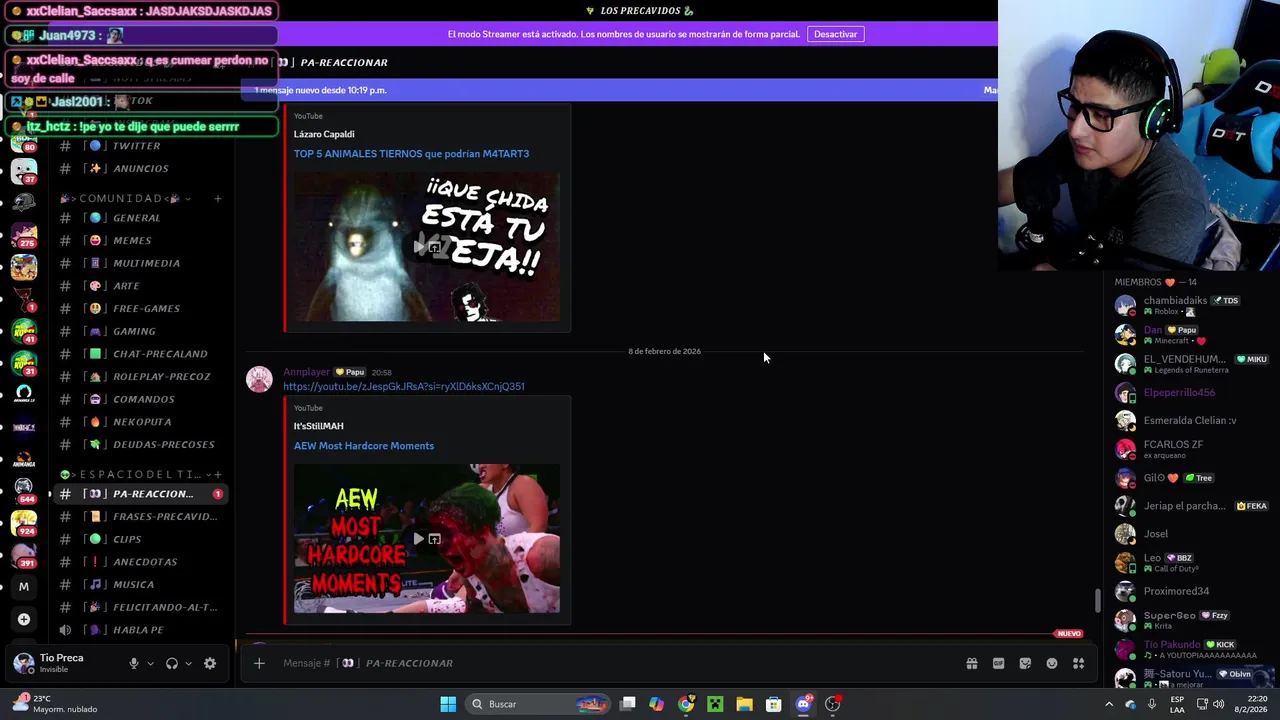
Task: Click Desactivar for Streamer mode
Action: click(x=835, y=34)
